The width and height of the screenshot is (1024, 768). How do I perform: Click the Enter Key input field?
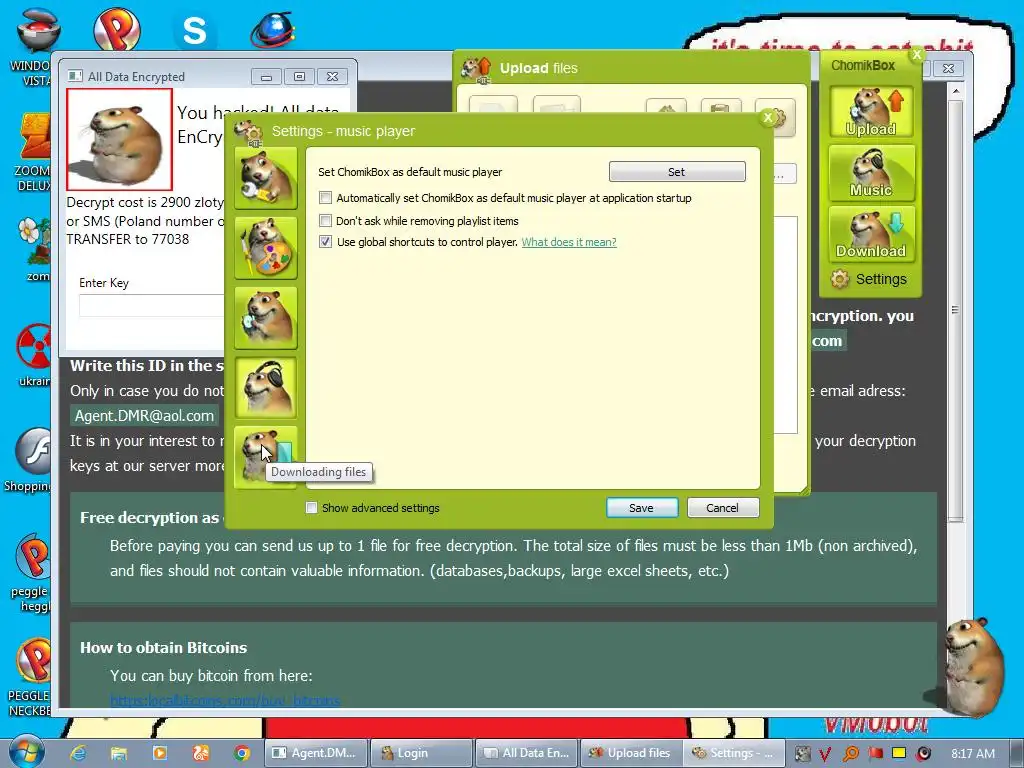[152, 306]
